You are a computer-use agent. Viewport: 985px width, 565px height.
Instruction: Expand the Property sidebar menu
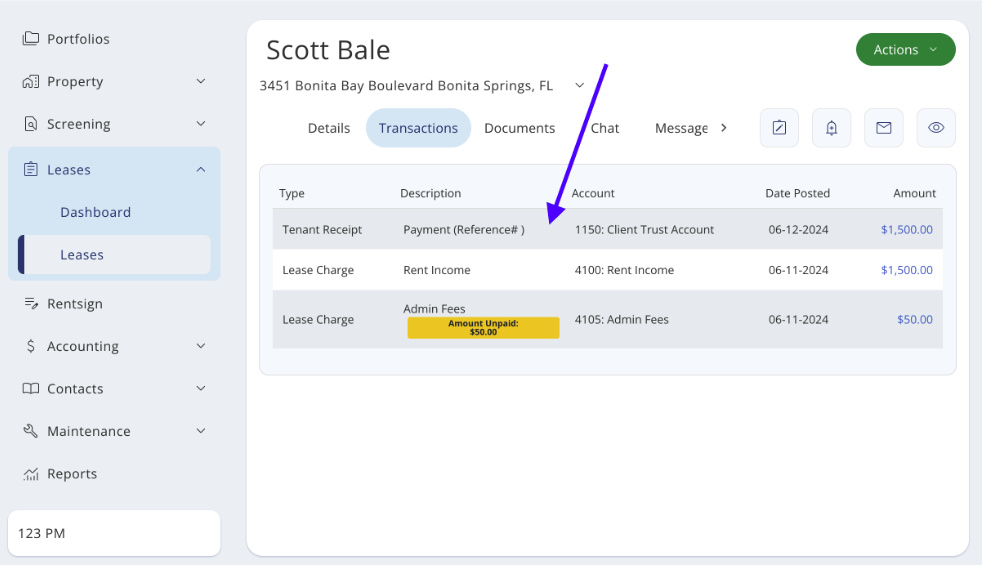click(114, 82)
